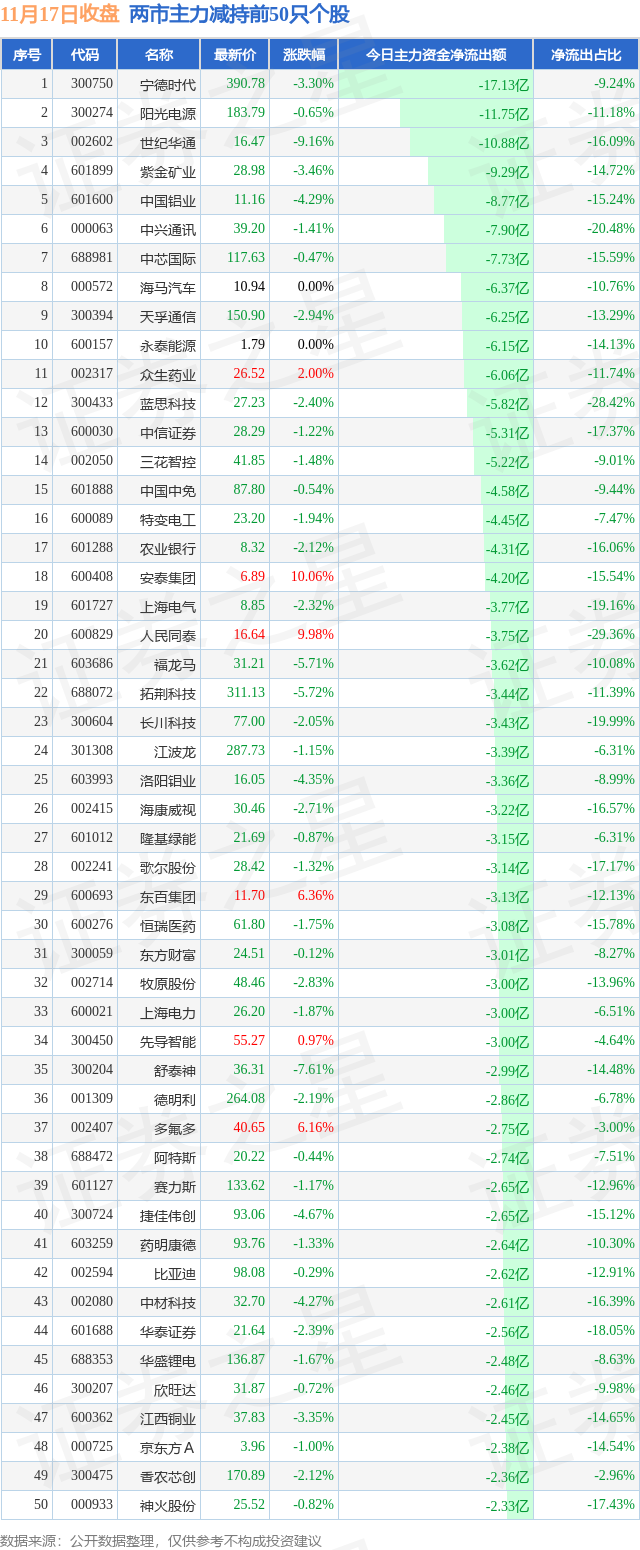
Task: Click stock name 捷佳伟创
Action: point(168,1215)
